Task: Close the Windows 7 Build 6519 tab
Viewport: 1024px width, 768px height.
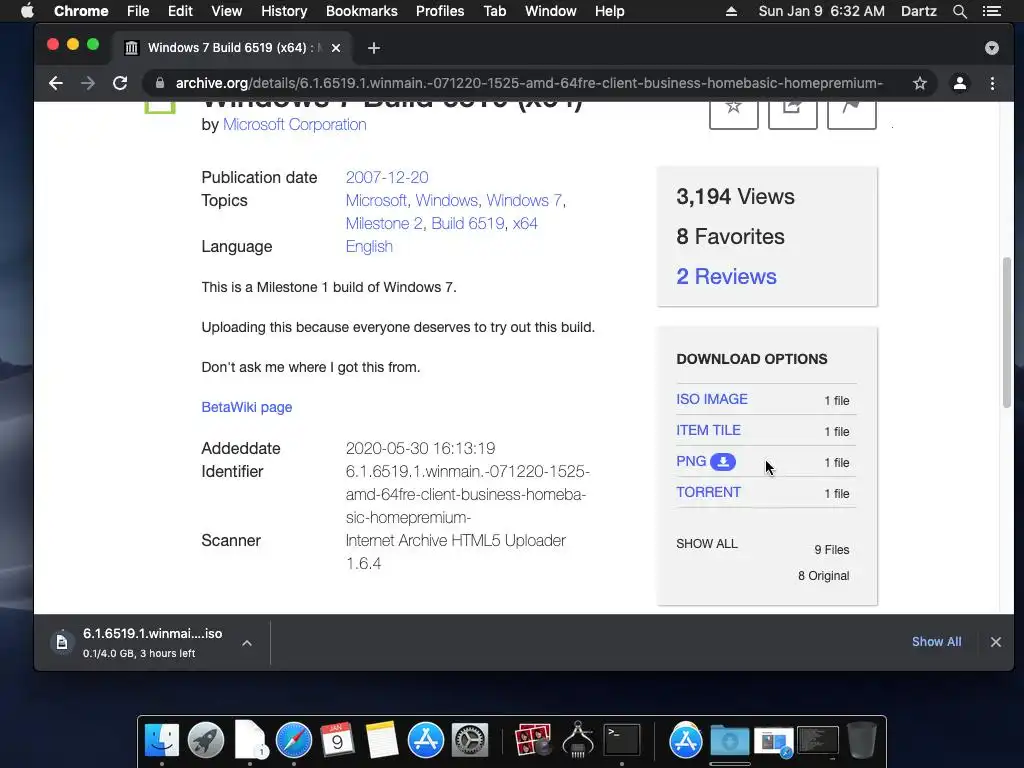Action: coord(336,48)
